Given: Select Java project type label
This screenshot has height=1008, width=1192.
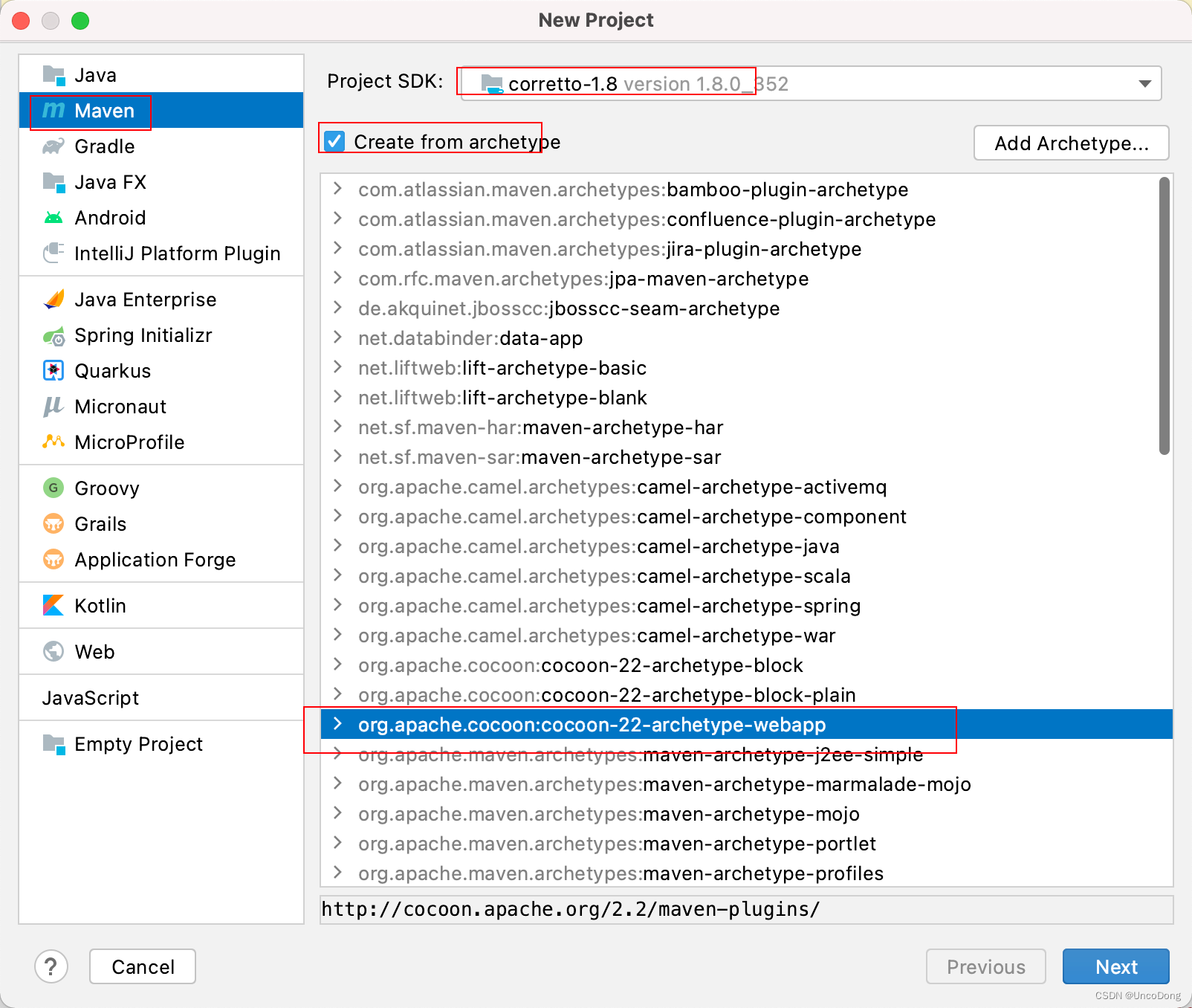Looking at the screenshot, I should click(96, 75).
